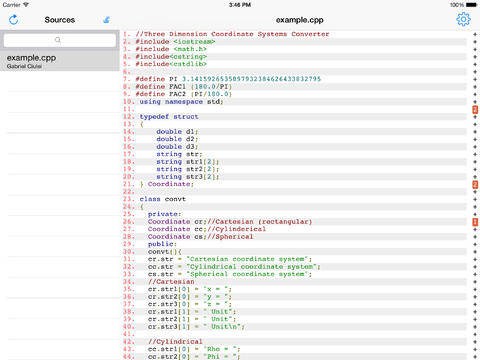480x360 pixels.
Task: Tap example.cpp title in header
Action: (300, 20)
